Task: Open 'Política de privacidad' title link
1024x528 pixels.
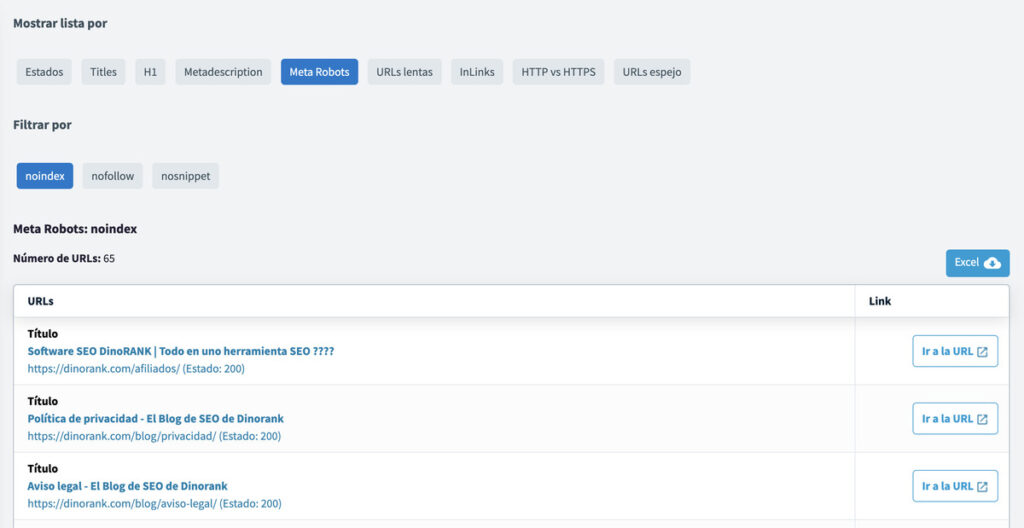Action: coord(155,418)
